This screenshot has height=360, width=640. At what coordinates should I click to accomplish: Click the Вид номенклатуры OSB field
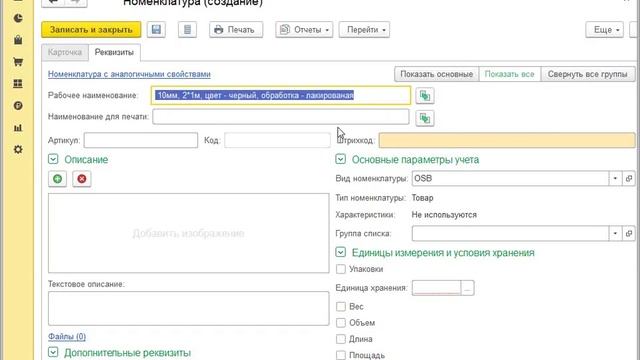click(511, 178)
